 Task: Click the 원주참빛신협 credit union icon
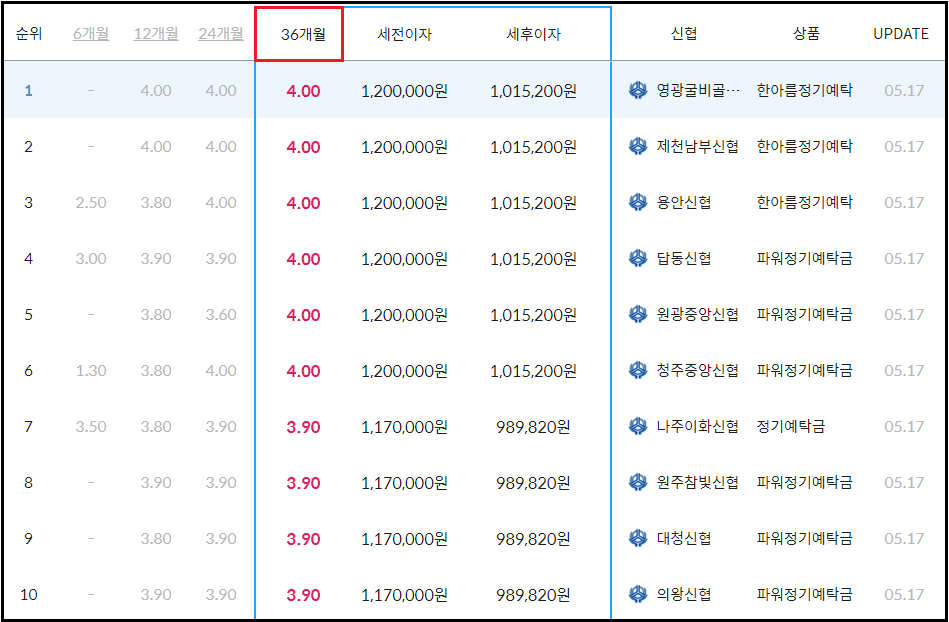point(636,483)
